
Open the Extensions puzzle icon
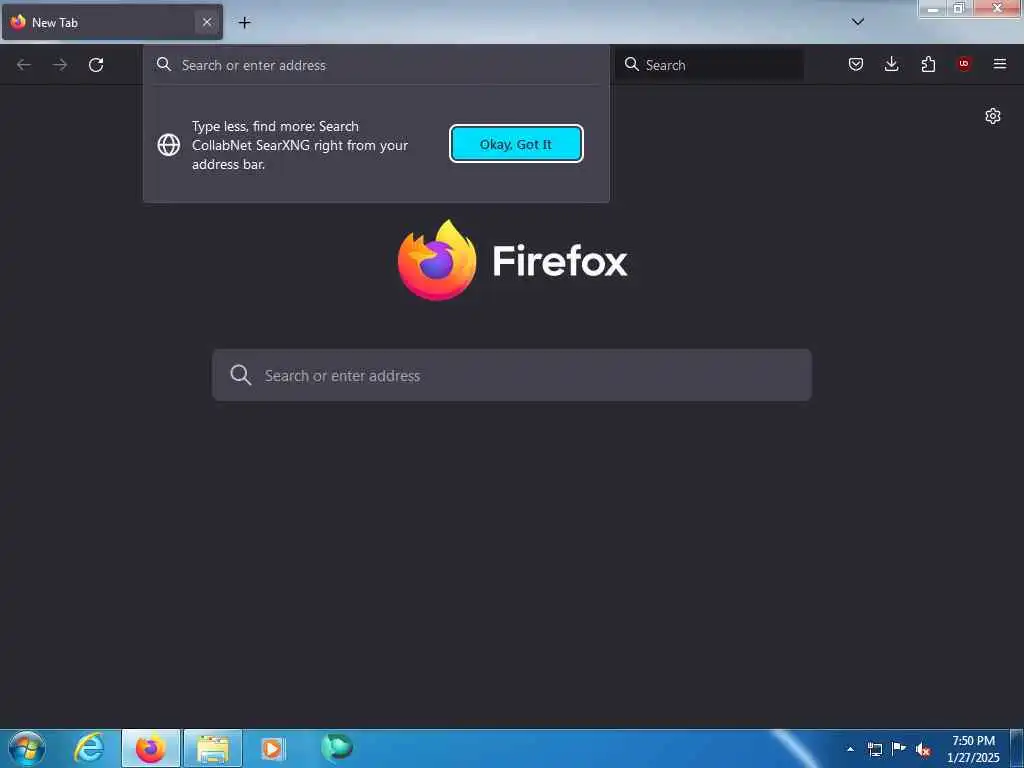pos(928,64)
